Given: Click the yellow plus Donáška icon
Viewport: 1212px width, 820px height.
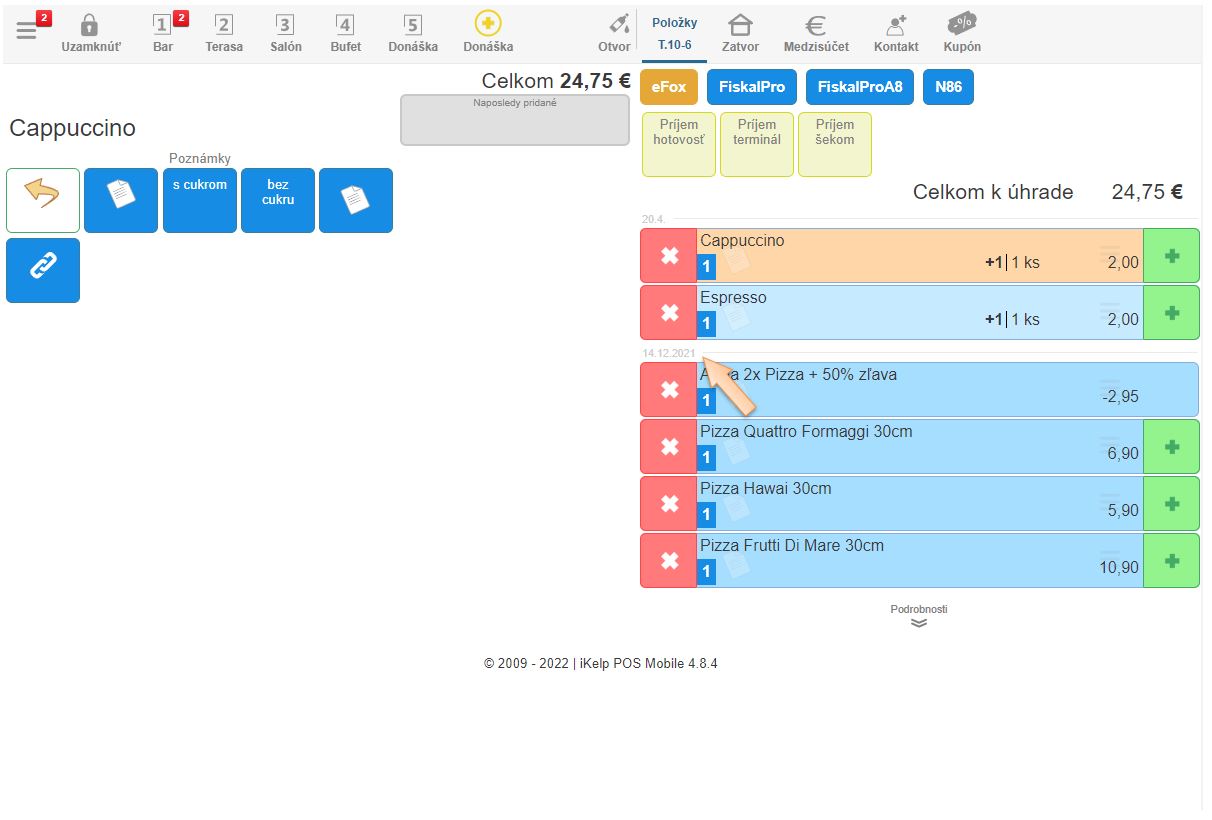Looking at the screenshot, I should [488, 25].
